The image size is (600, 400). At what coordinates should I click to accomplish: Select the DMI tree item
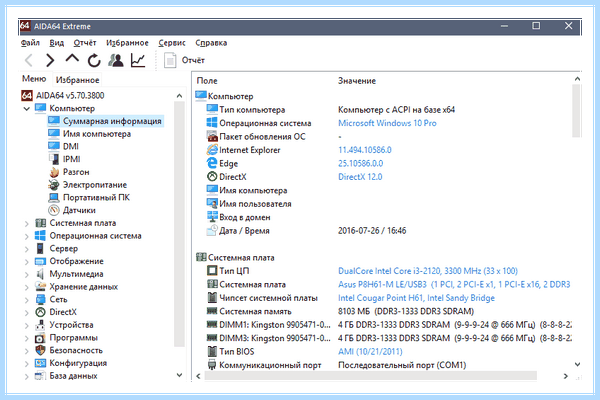tap(64, 146)
